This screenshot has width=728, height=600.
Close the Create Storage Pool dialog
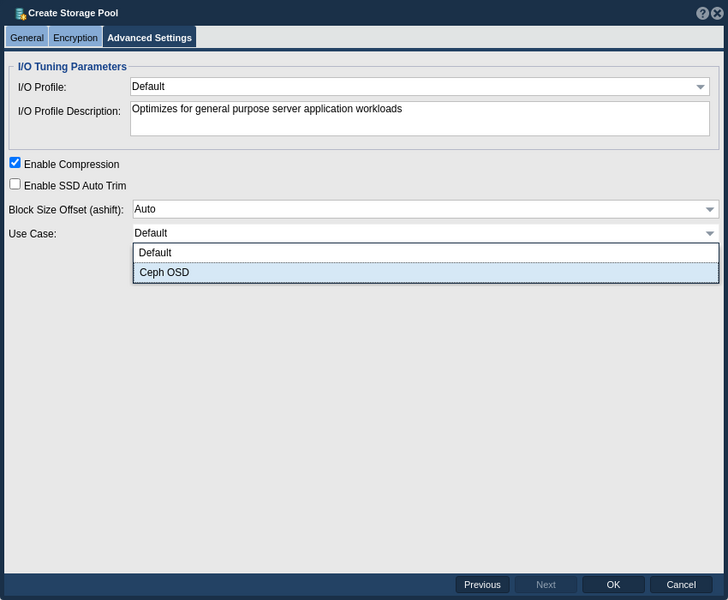coord(717,13)
